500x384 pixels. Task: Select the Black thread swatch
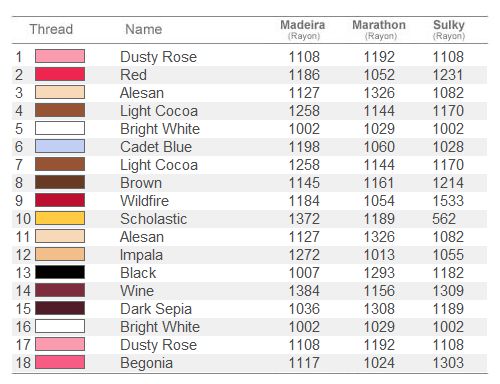(x=60, y=272)
